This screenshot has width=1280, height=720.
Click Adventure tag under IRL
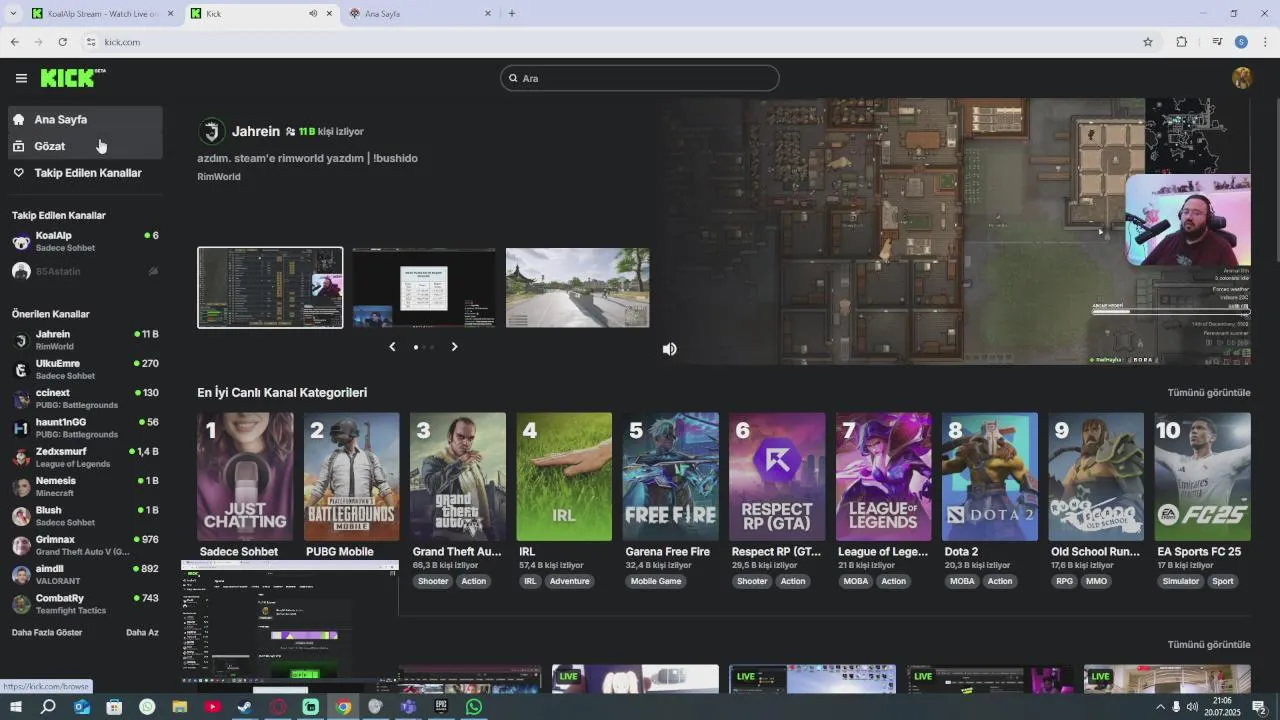tap(570, 581)
